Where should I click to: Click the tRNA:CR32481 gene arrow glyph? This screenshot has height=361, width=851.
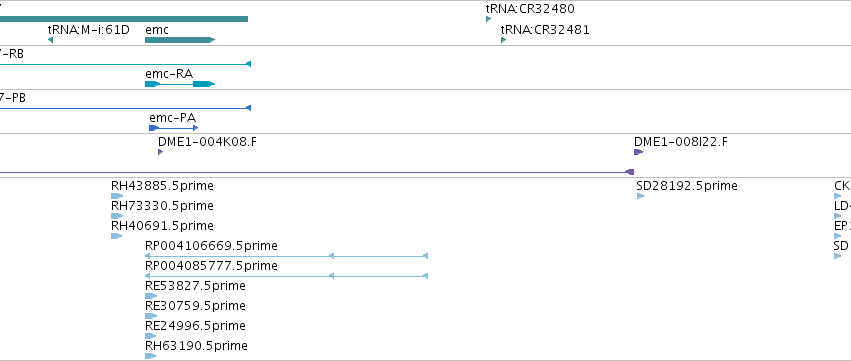(504, 40)
